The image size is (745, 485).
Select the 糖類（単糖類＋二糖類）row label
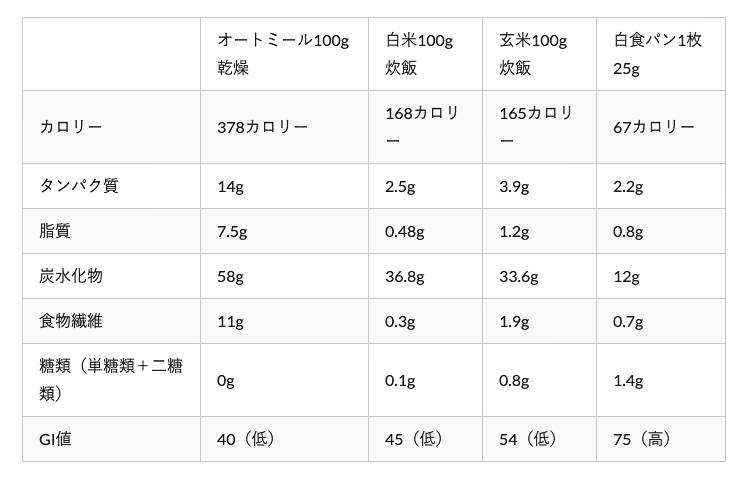click(111, 380)
